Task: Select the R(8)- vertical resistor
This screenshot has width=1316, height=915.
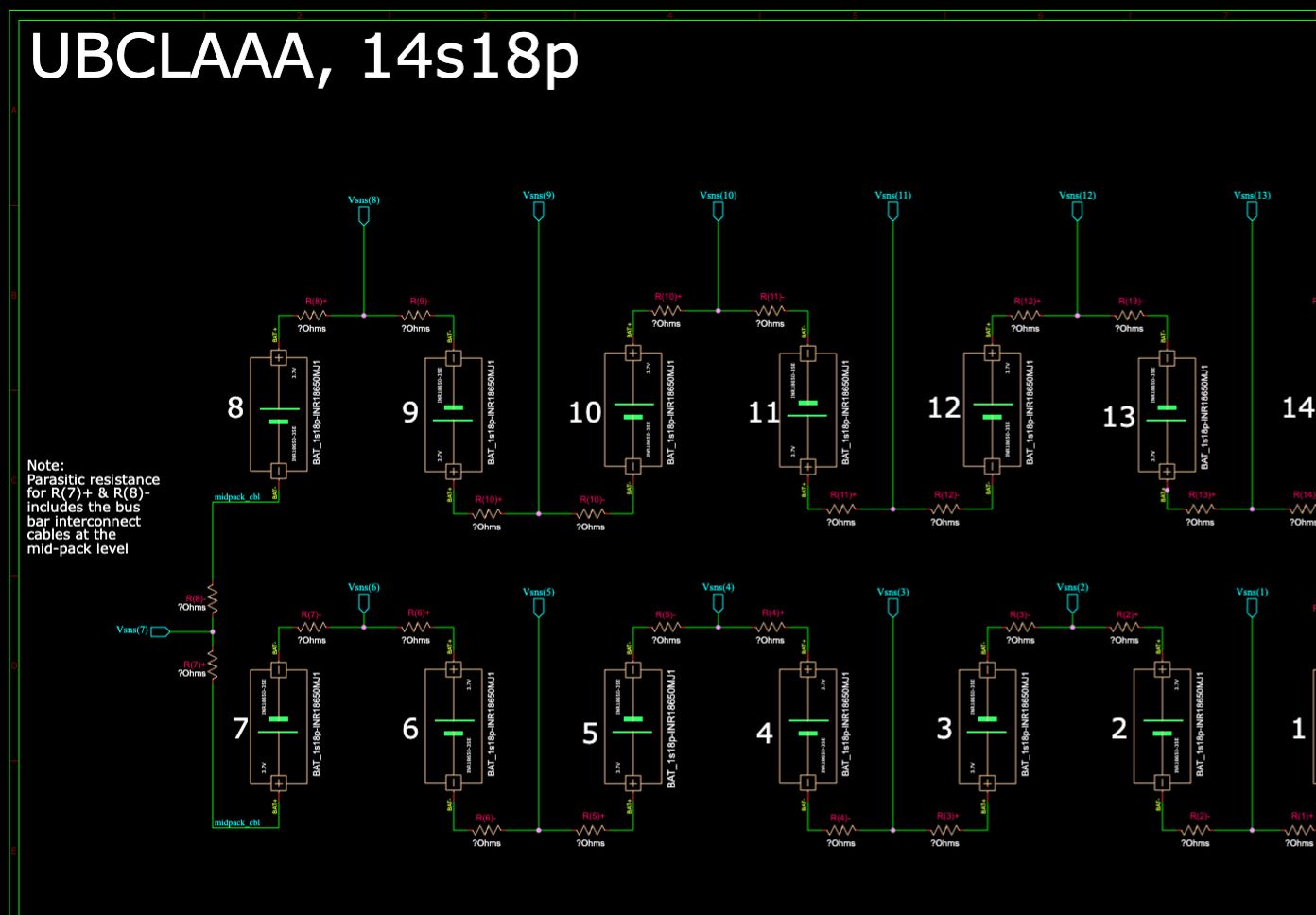Action: (213, 599)
